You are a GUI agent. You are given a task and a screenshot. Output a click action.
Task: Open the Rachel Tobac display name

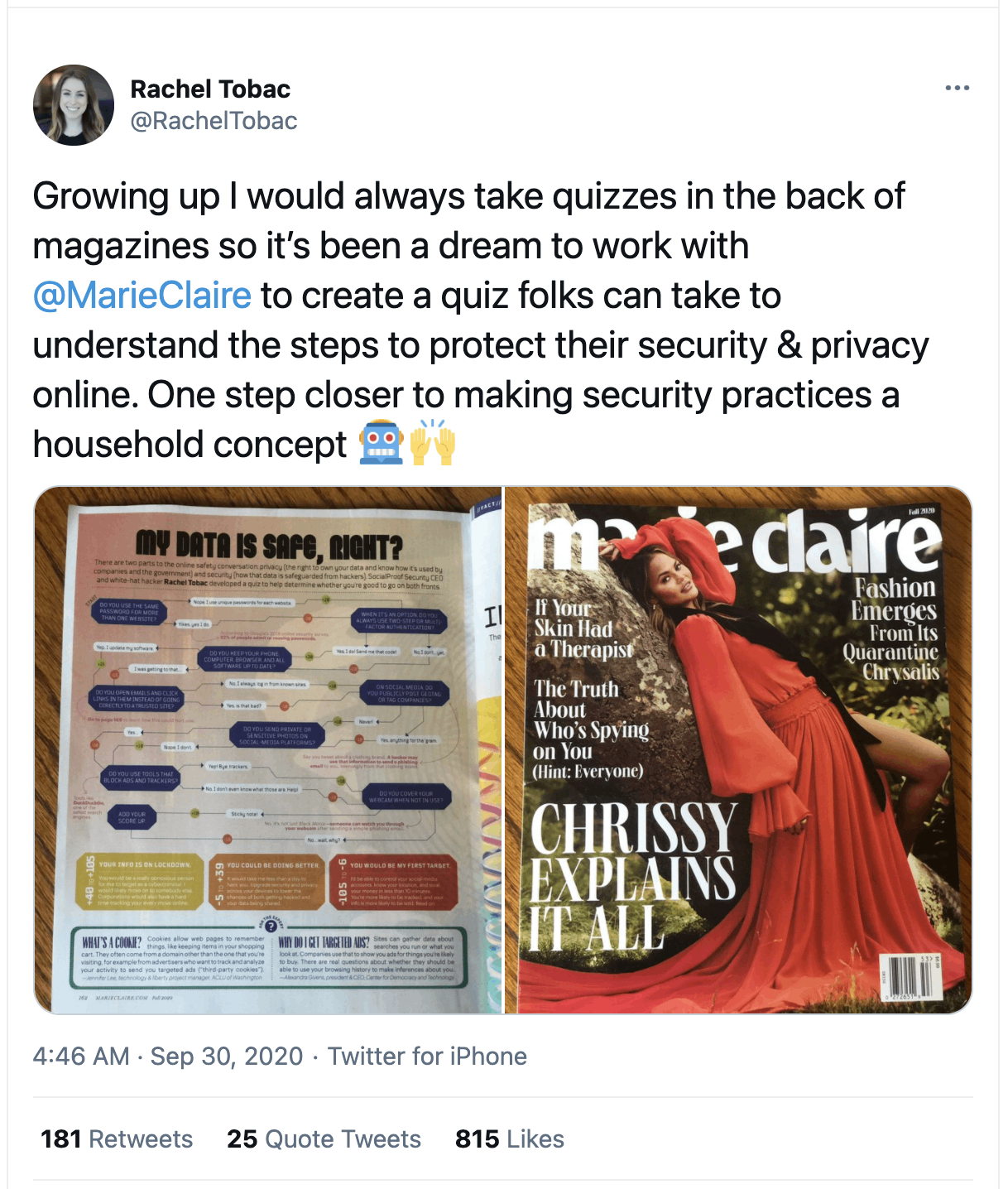[x=210, y=89]
